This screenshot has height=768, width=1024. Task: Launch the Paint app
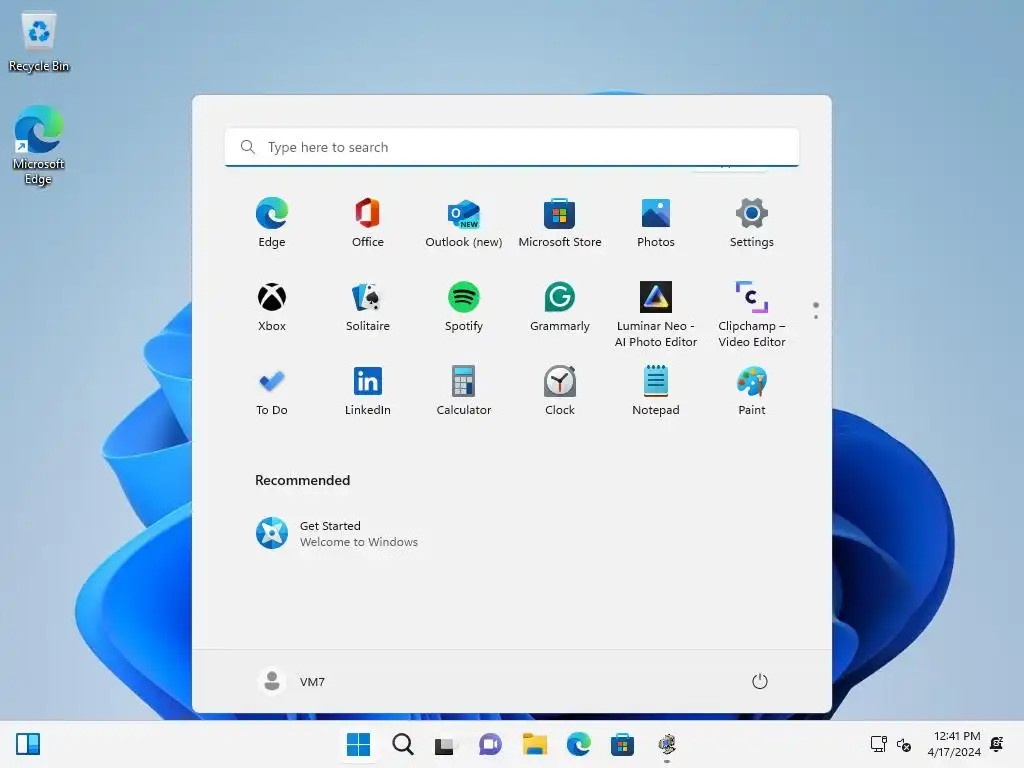(752, 391)
